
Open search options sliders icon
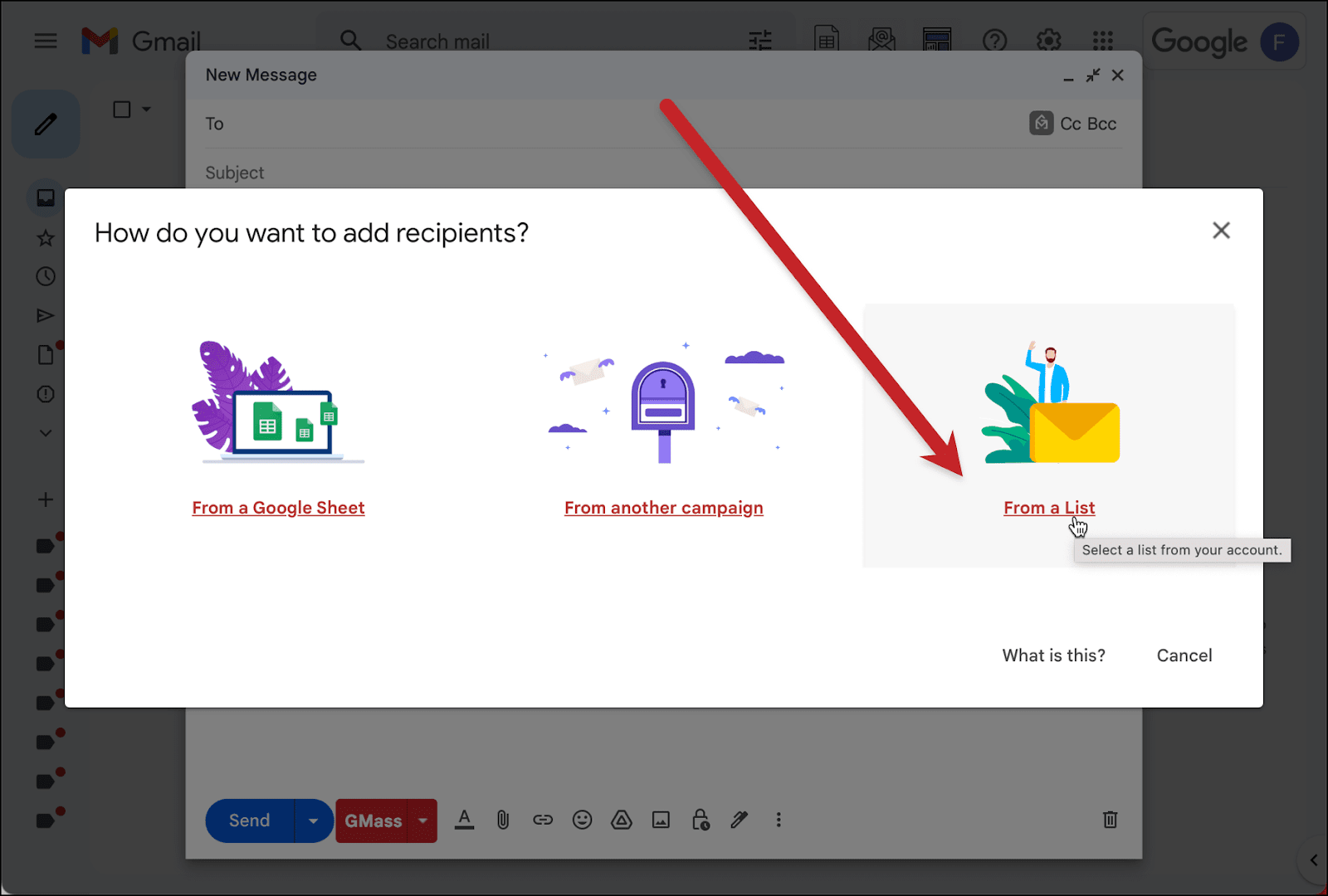click(760, 41)
